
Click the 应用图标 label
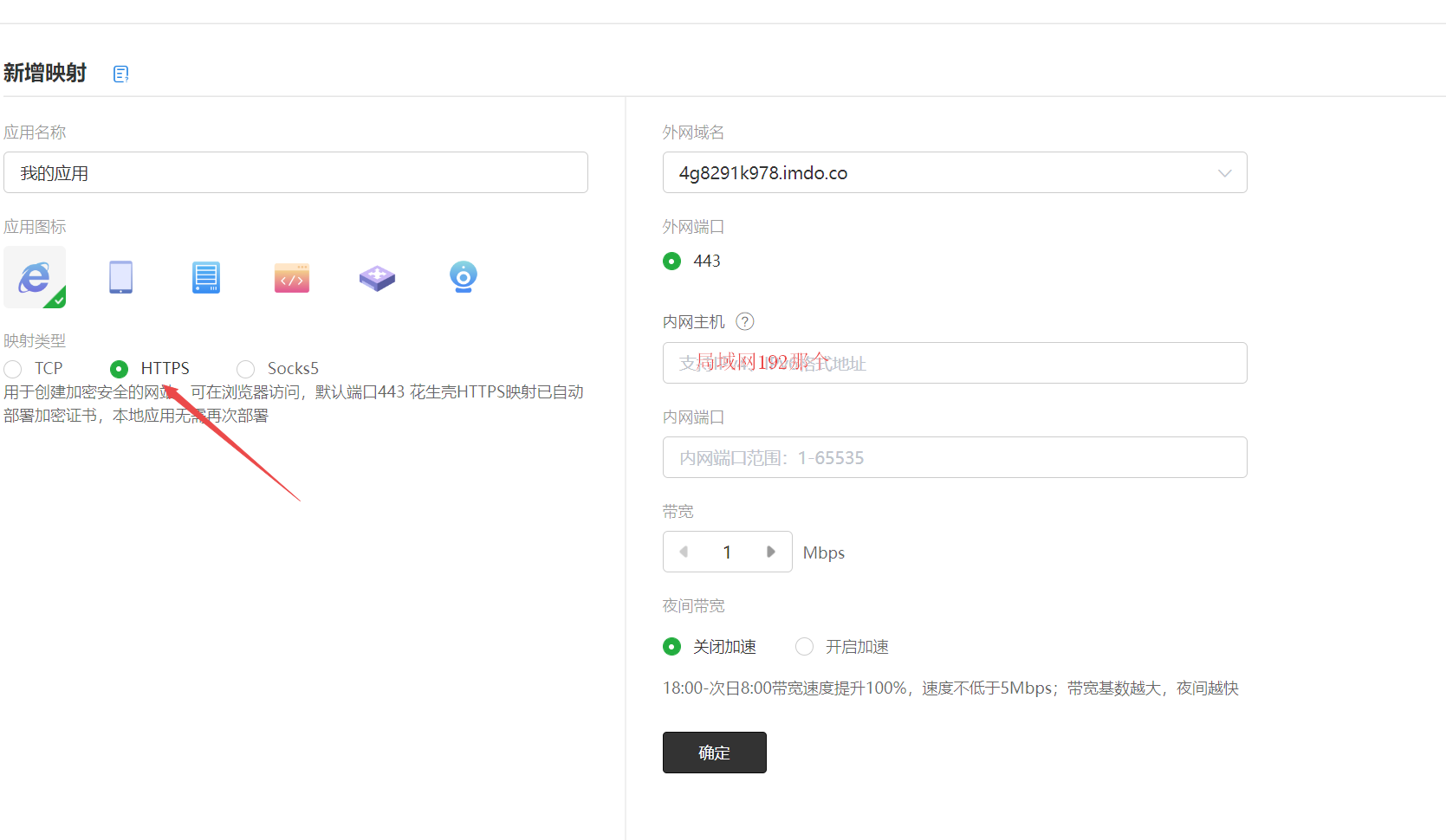click(35, 227)
